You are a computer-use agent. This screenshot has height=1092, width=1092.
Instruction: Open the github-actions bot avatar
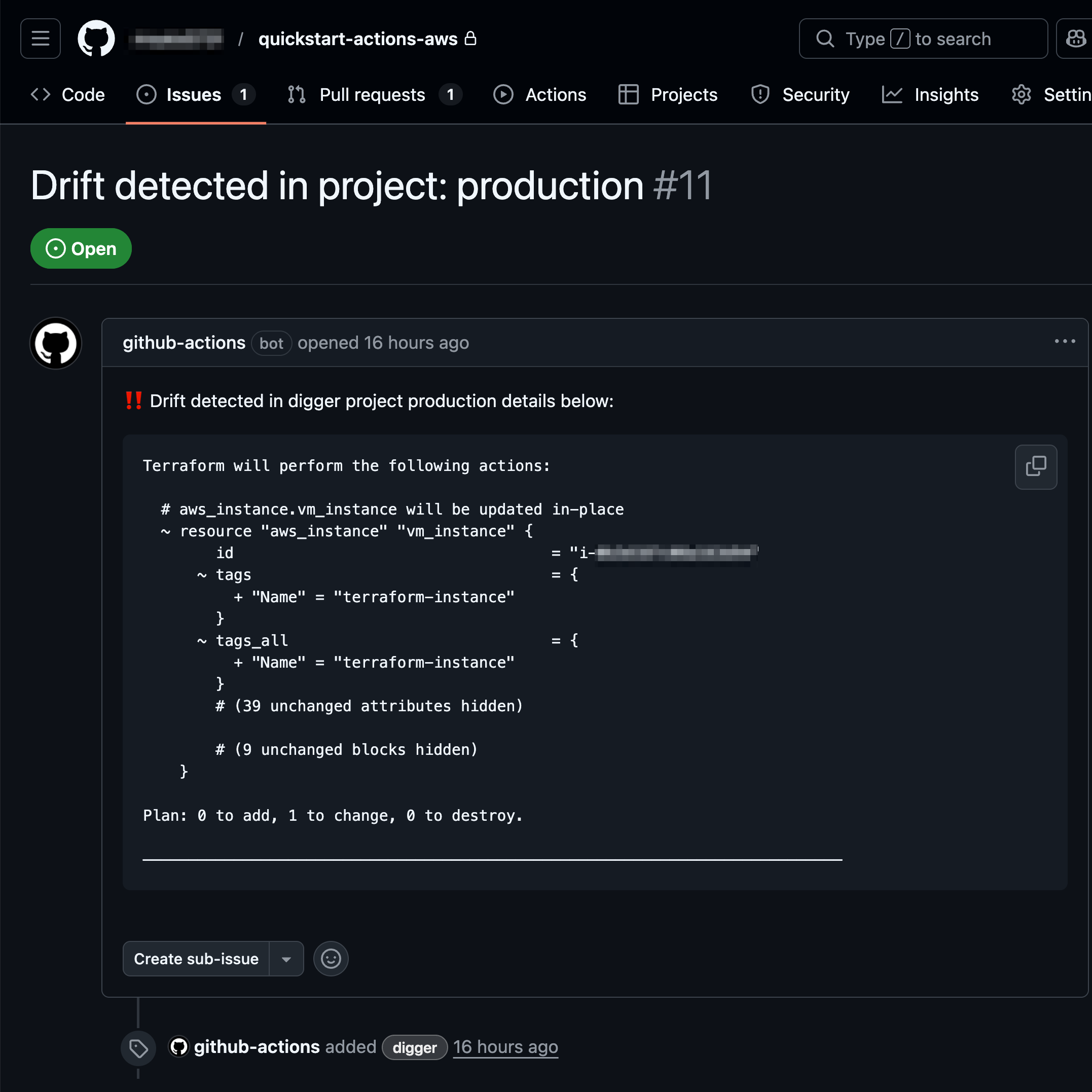tap(55, 343)
